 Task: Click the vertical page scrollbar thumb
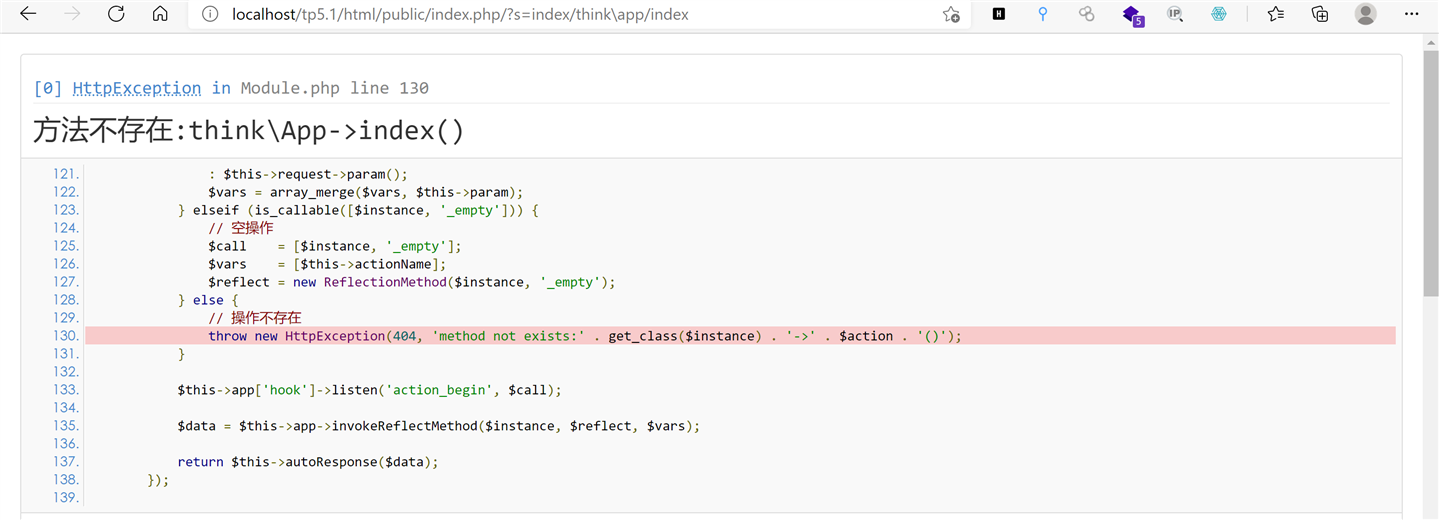[x=1430, y=174]
